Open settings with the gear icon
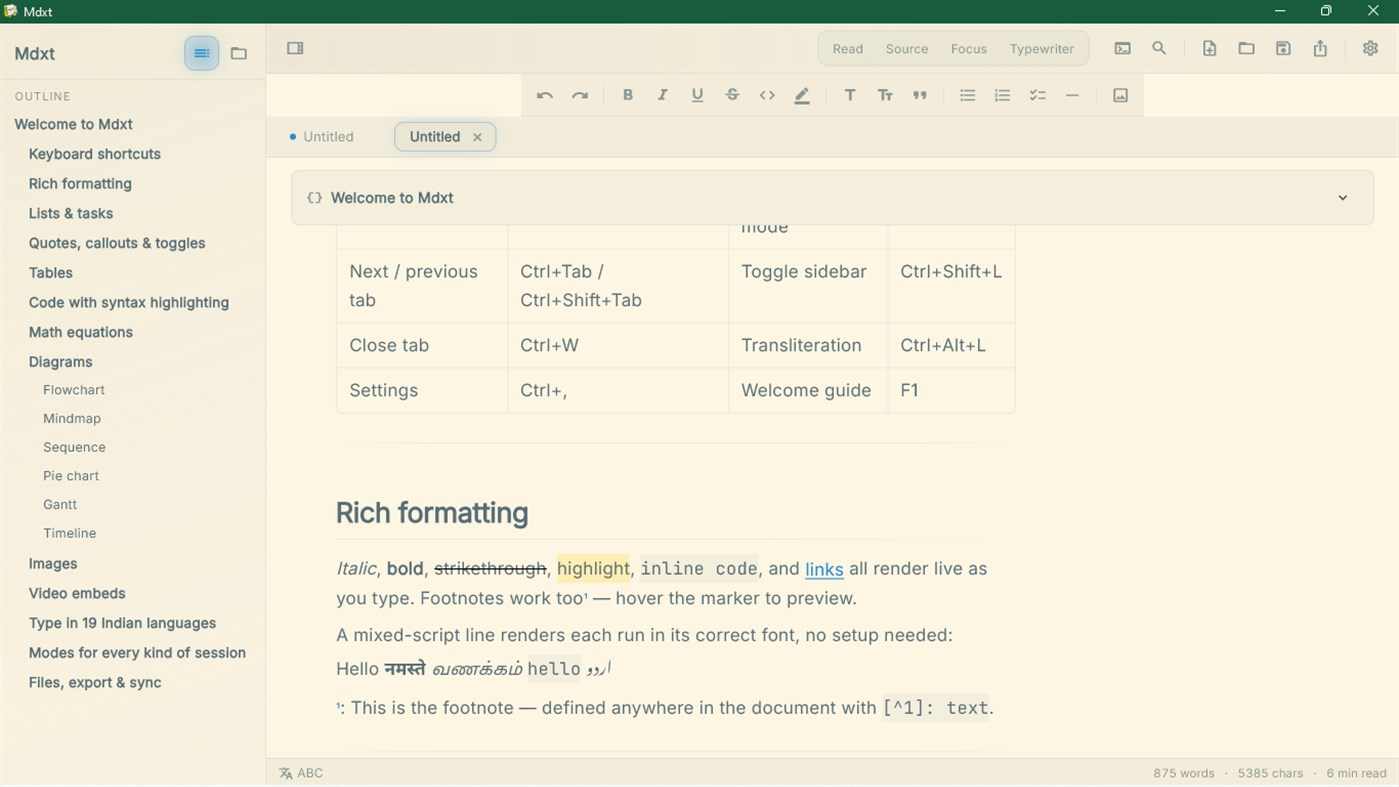1399x787 pixels. (1370, 48)
